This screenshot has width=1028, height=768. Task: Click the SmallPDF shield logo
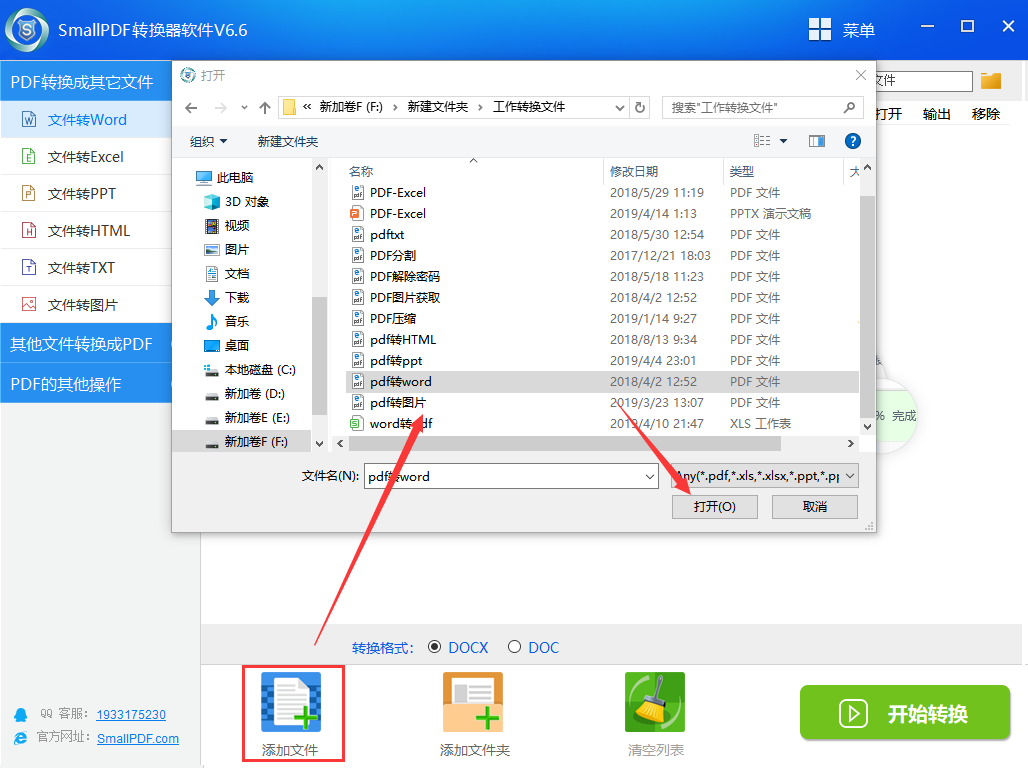click(27, 30)
